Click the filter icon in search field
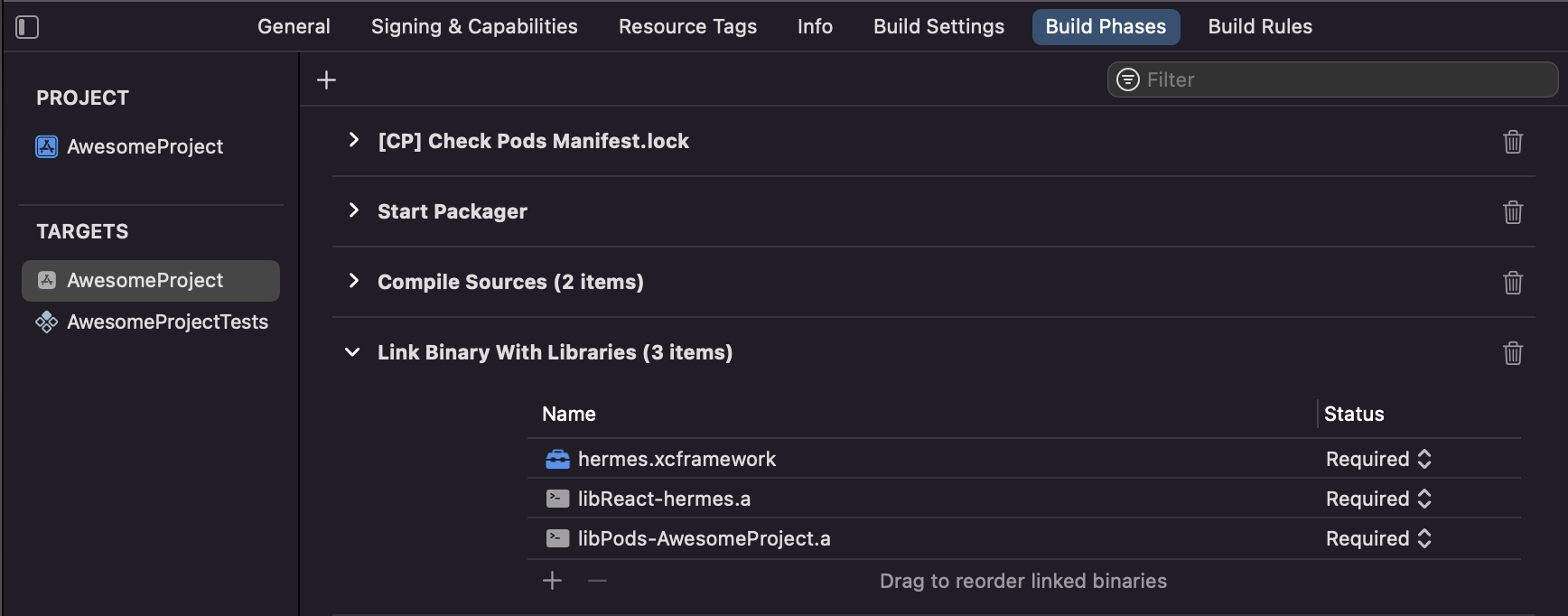This screenshot has height=616, width=1568. pos(1128,79)
